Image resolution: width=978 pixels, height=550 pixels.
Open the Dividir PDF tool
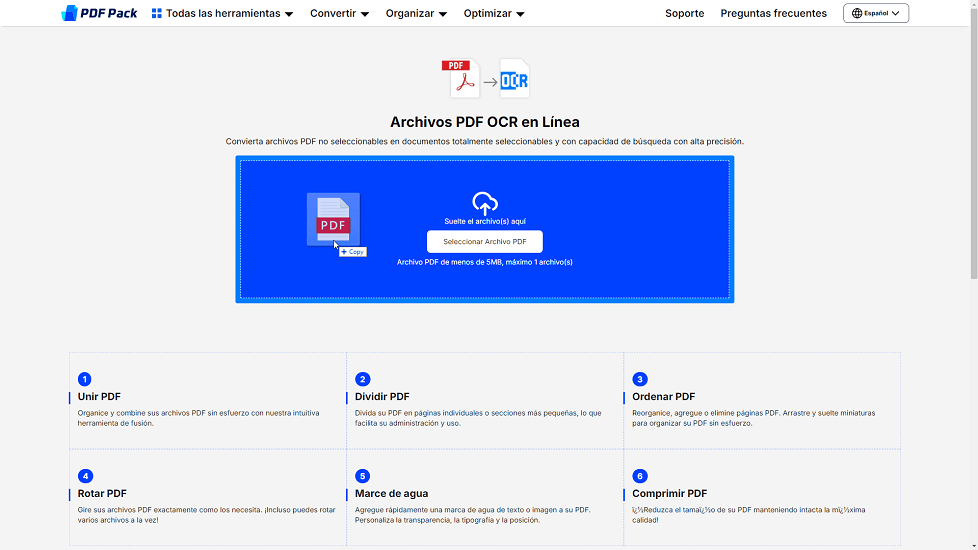coord(382,396)
